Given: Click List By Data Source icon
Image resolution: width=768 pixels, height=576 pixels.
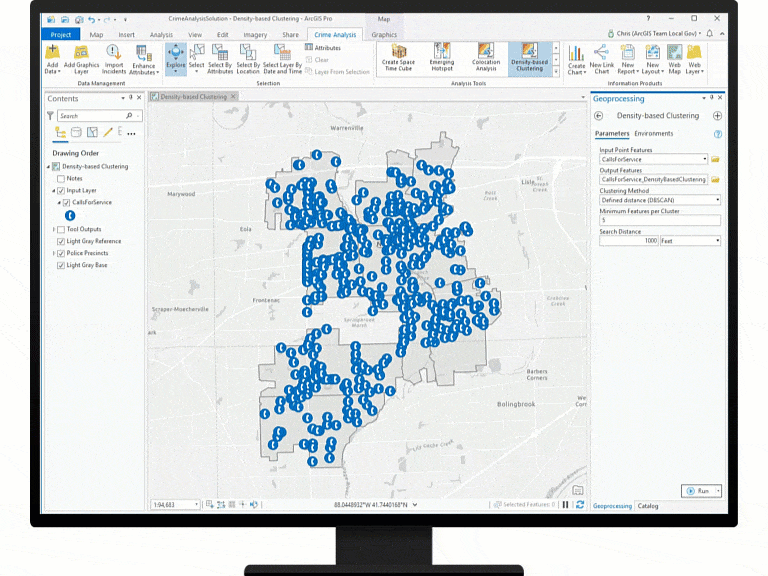Looking at the screenshot, I should click(x=76, y=132).
